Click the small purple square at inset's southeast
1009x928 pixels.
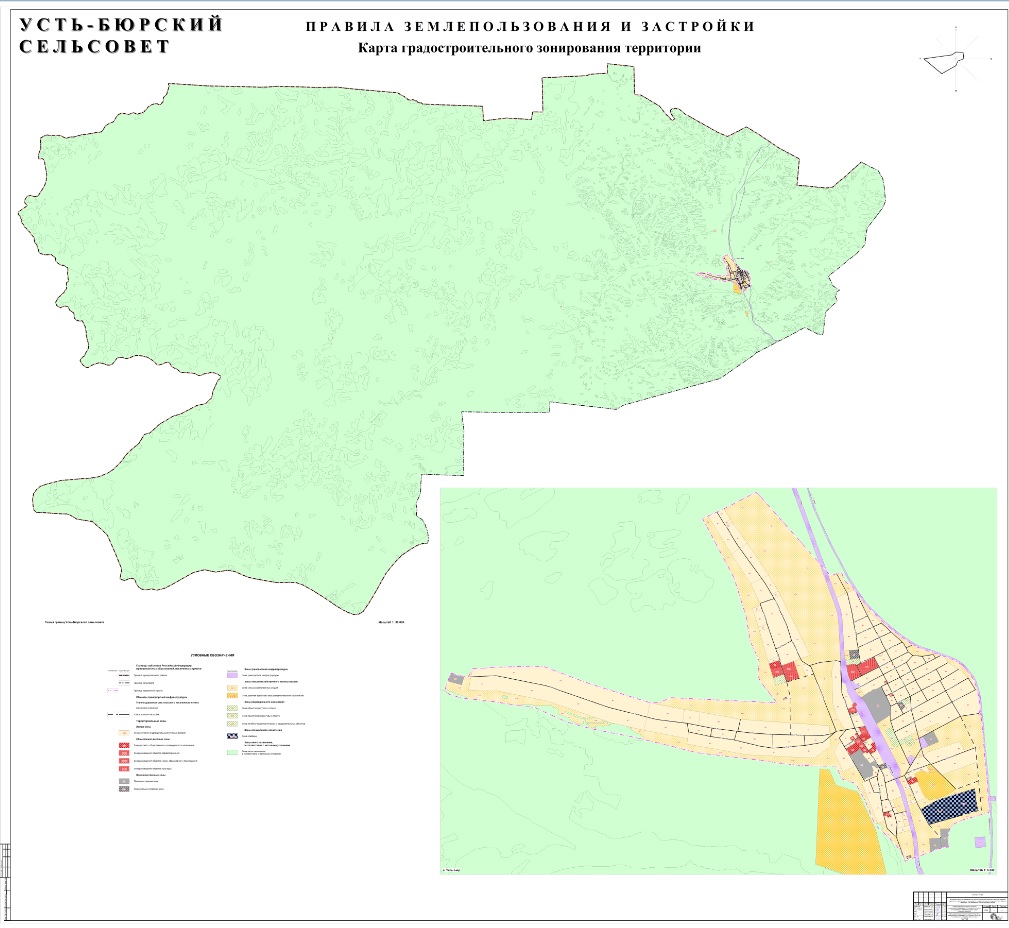[979, 843]
